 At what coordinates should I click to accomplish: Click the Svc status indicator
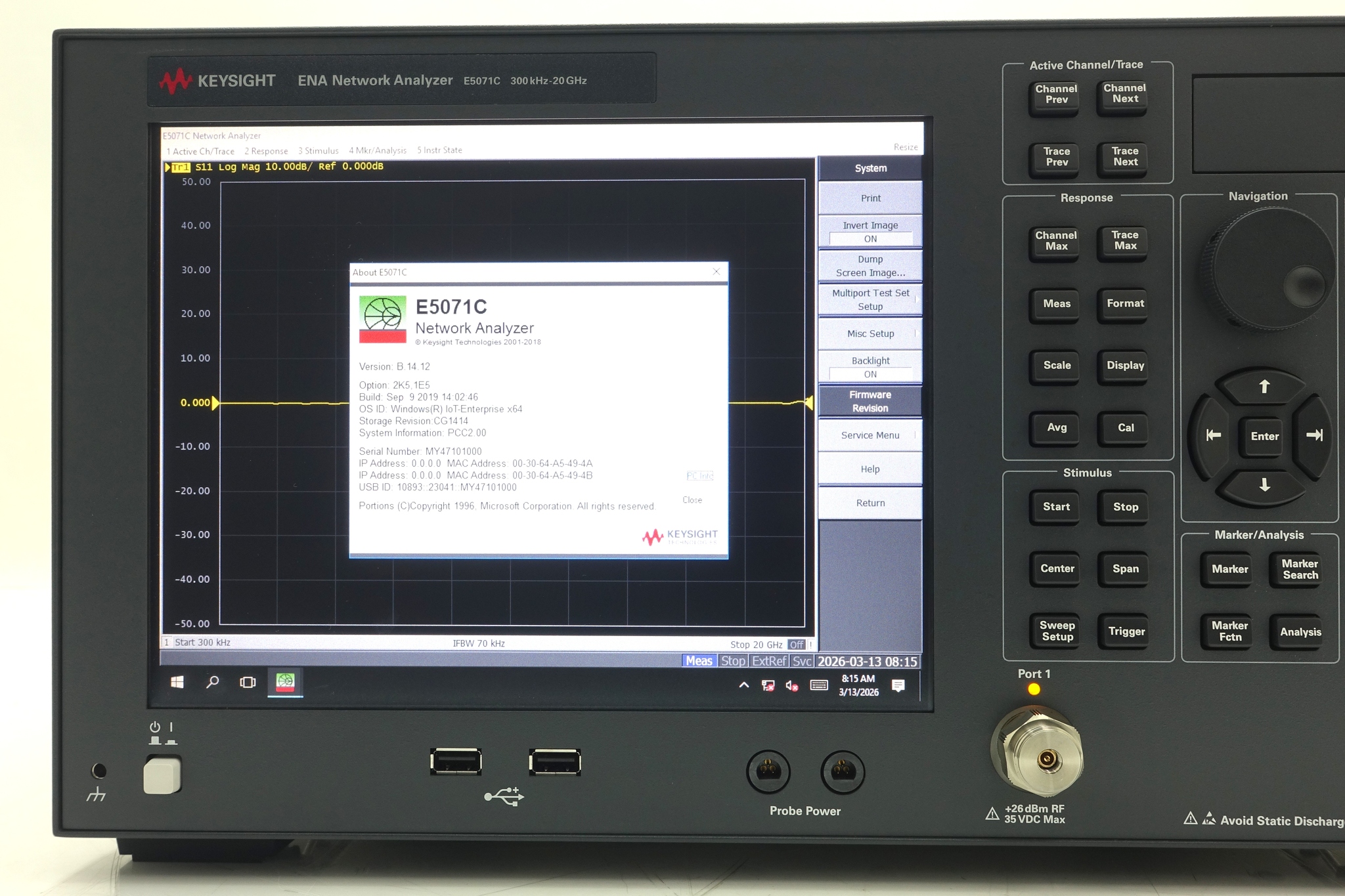[x=801, y=661]
